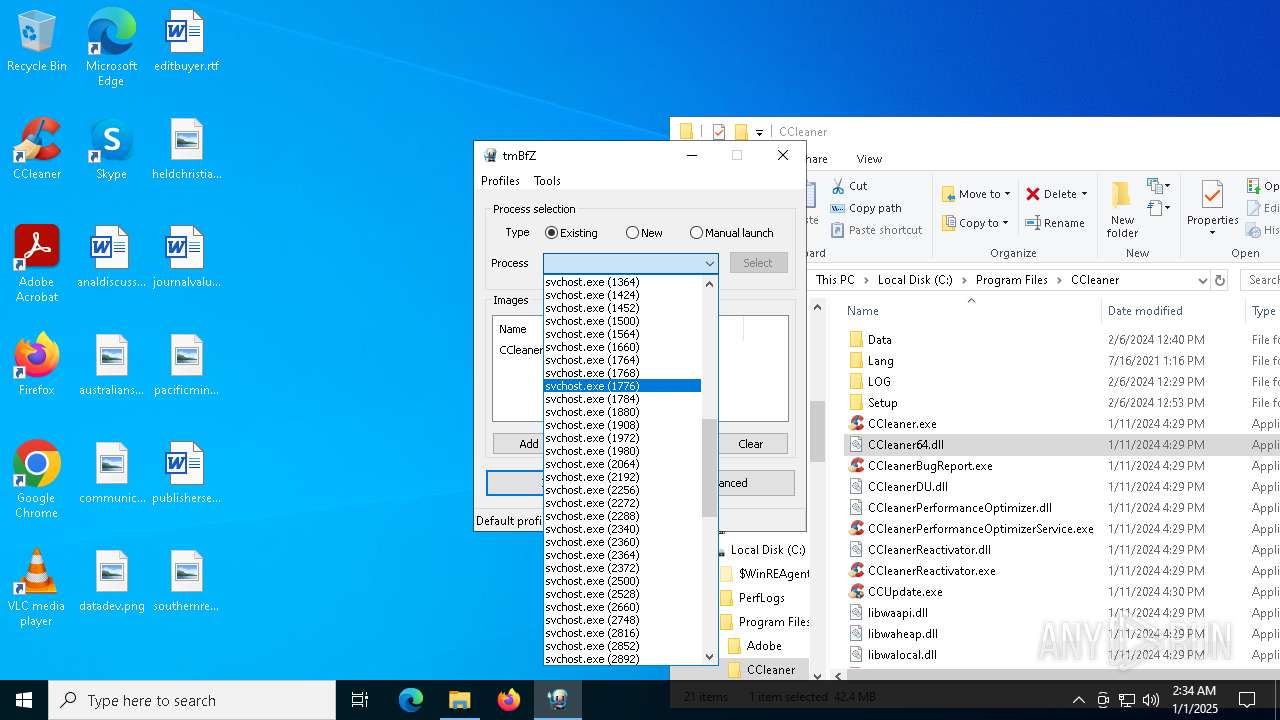Click Rename in Explorer ribbon
1280x720 pixels.
click(x=1055, y=223)
